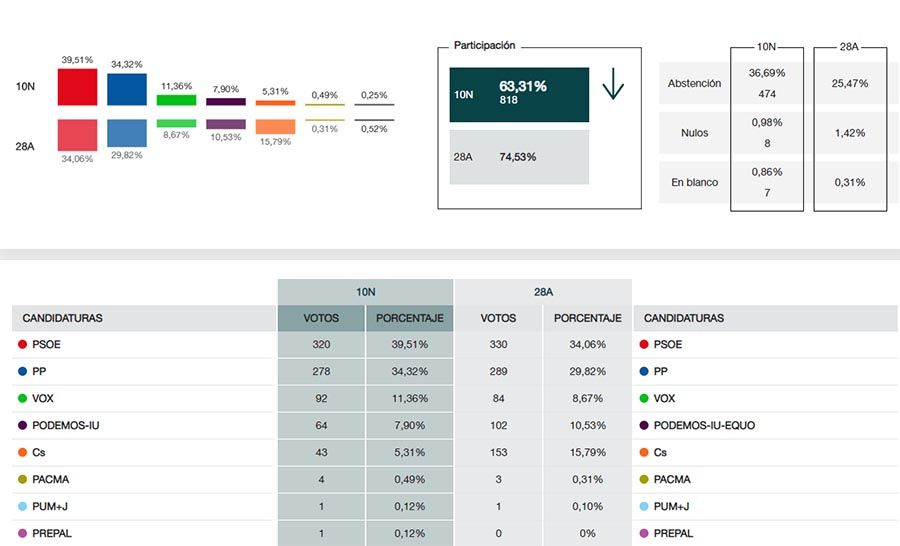The width and height of the screenshot is (900, 546).
Task: Click the PACMA olive dot in right list
Action: (x=643, y=479)
